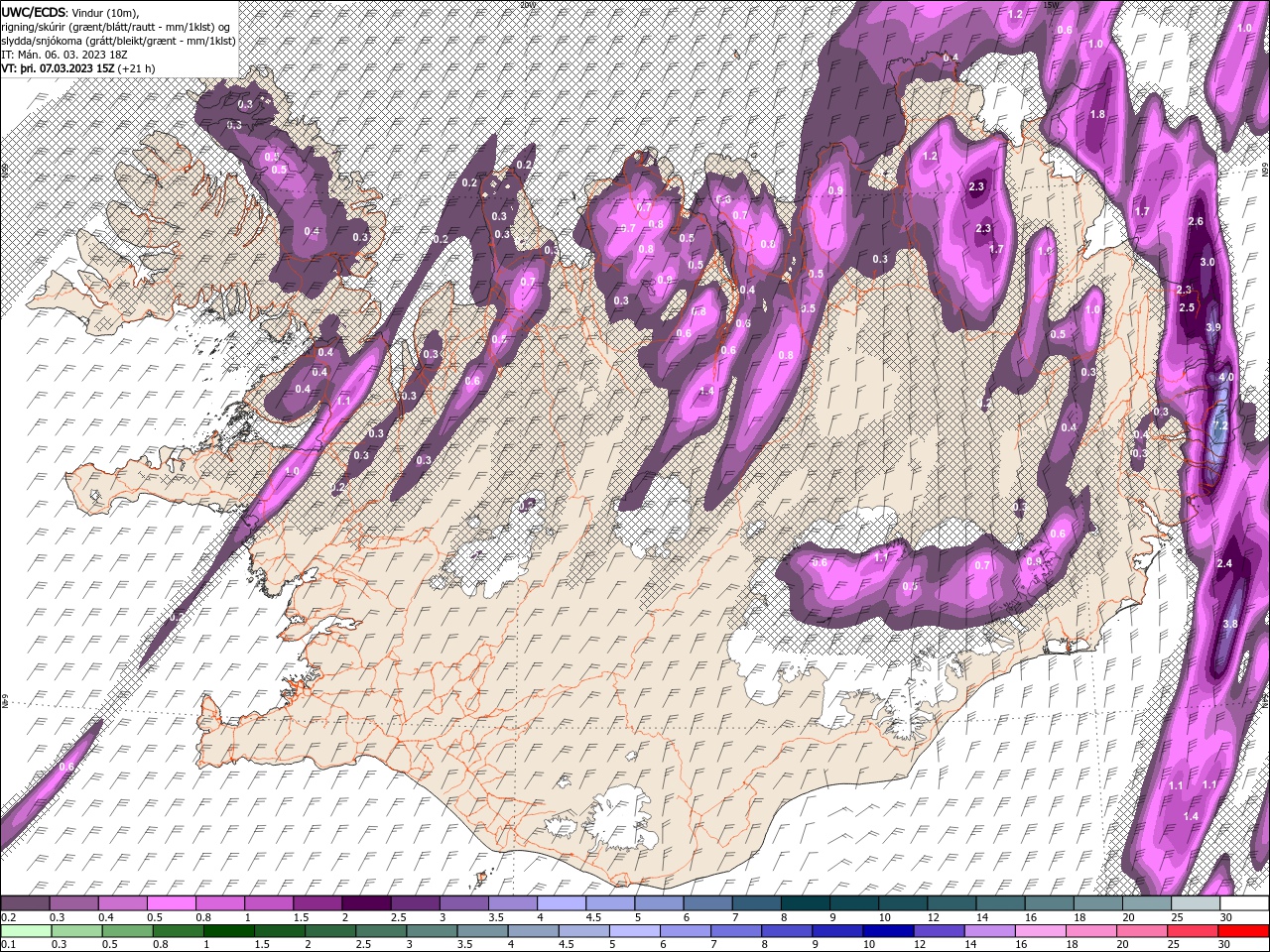
Task: Click the 'slydda/snjókoma' legend description line
Action: click(118, 41)
